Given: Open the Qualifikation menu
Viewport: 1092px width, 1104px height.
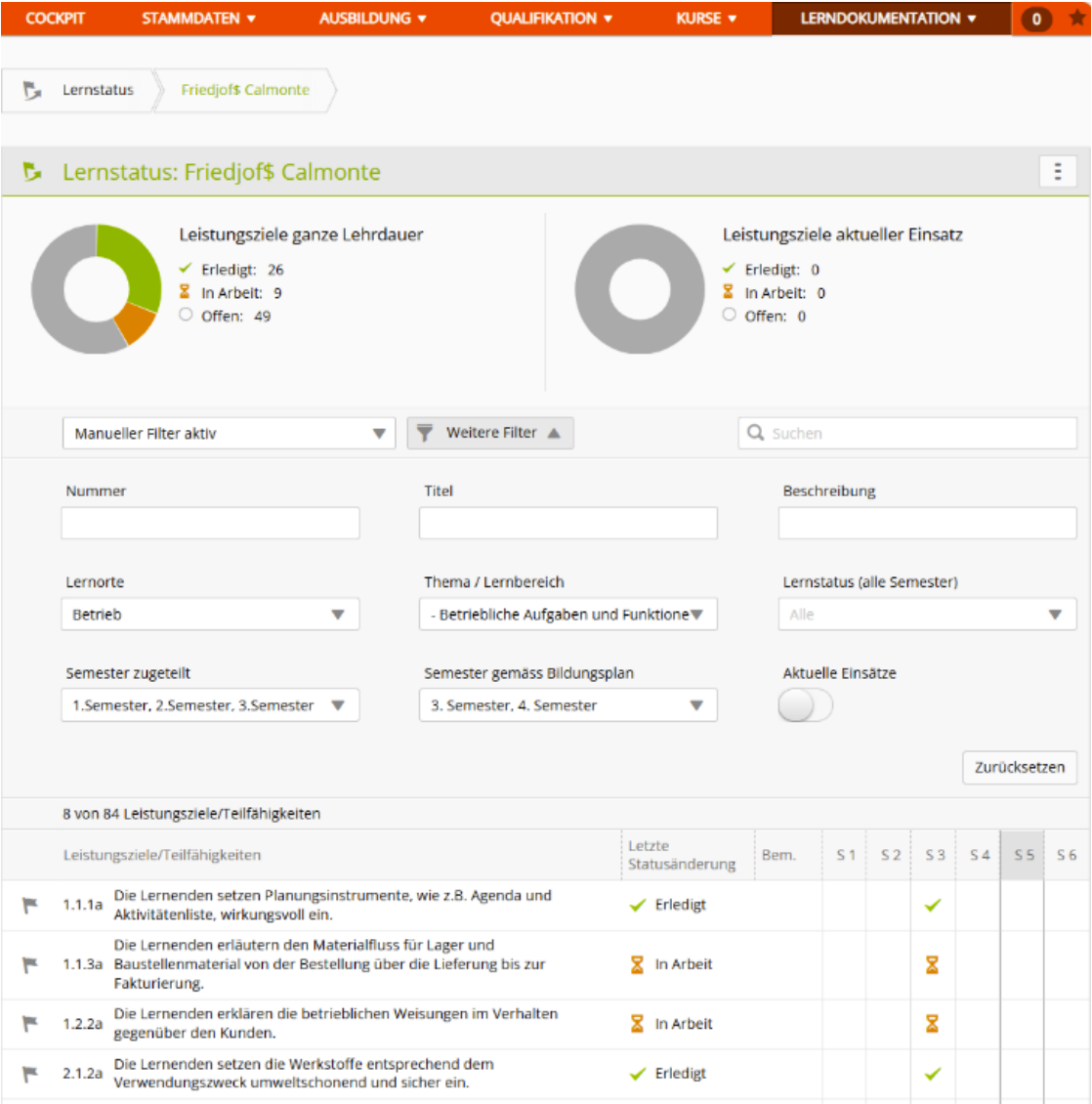Looking at the screenshot, I should 551,19.
